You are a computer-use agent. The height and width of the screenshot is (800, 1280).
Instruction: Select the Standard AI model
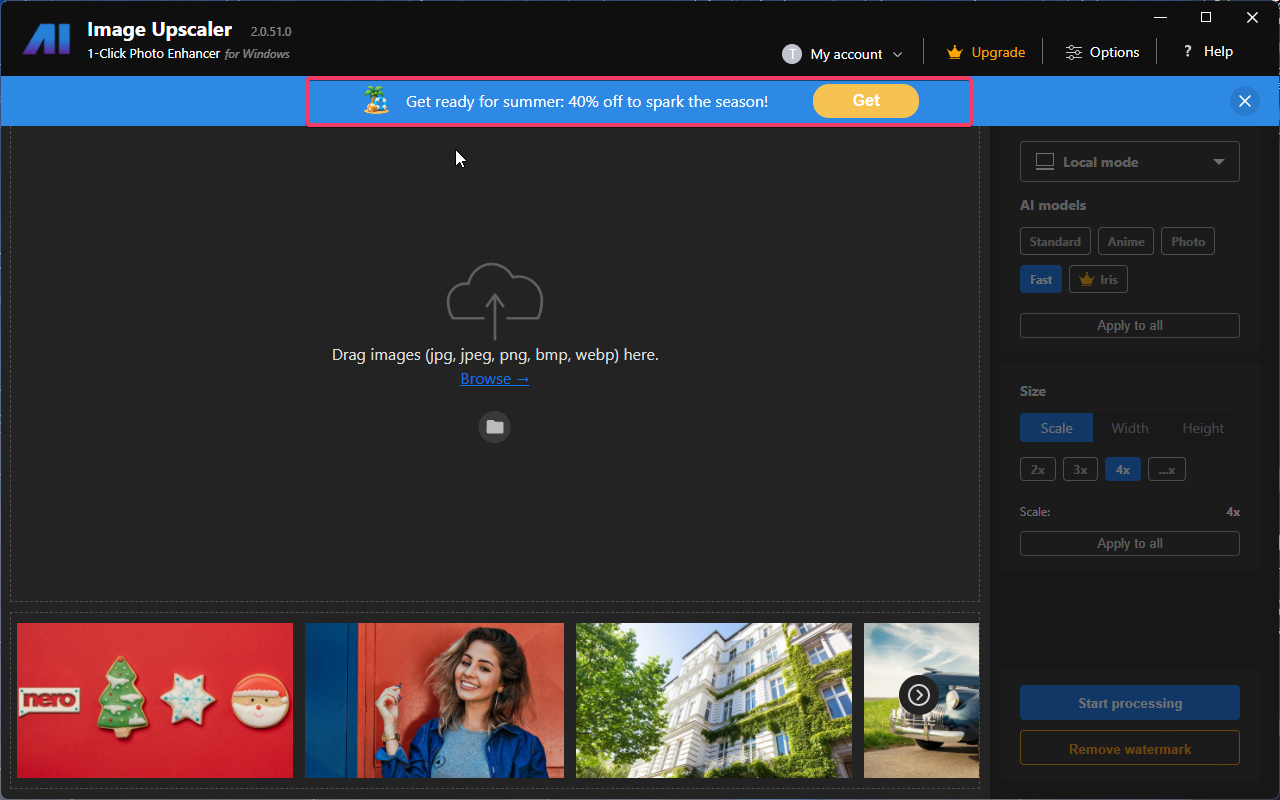pos(1055,242)
